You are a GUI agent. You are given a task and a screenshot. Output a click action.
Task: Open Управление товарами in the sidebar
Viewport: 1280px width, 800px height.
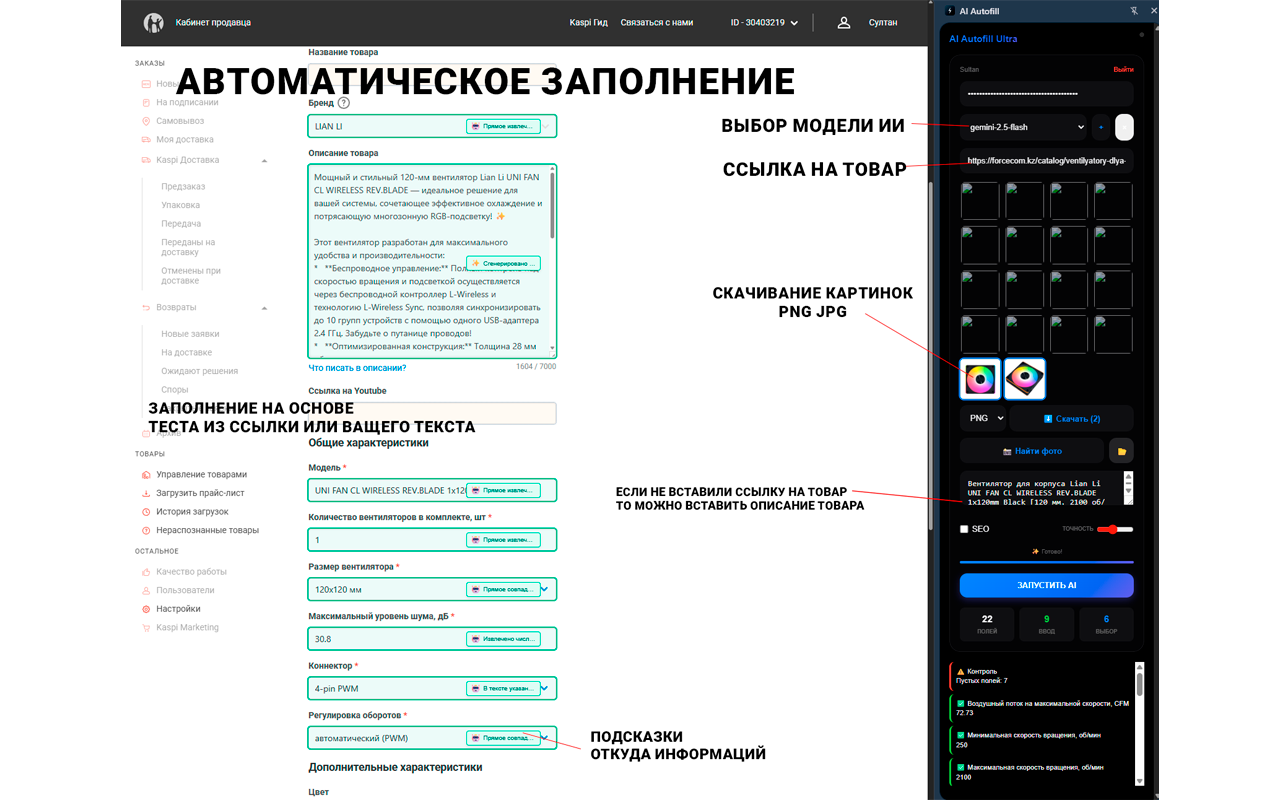coord(201,474)
